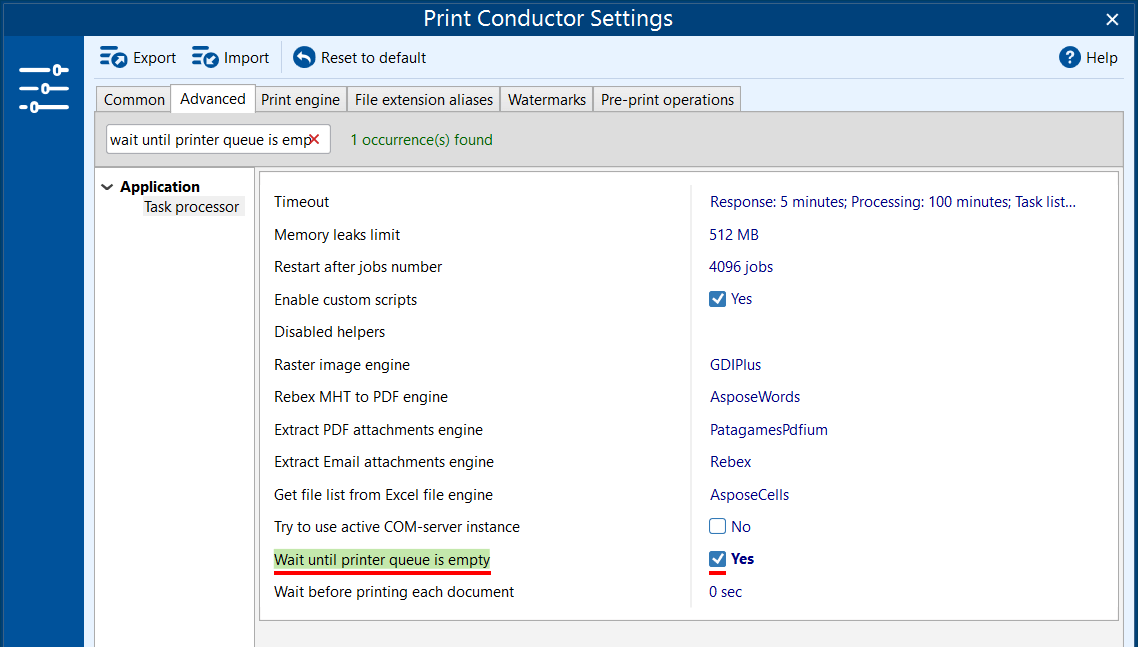This screenshot has width=1138, height=647.
Task: Clear search with the red X icon
Action: click(x=314, y=140)
